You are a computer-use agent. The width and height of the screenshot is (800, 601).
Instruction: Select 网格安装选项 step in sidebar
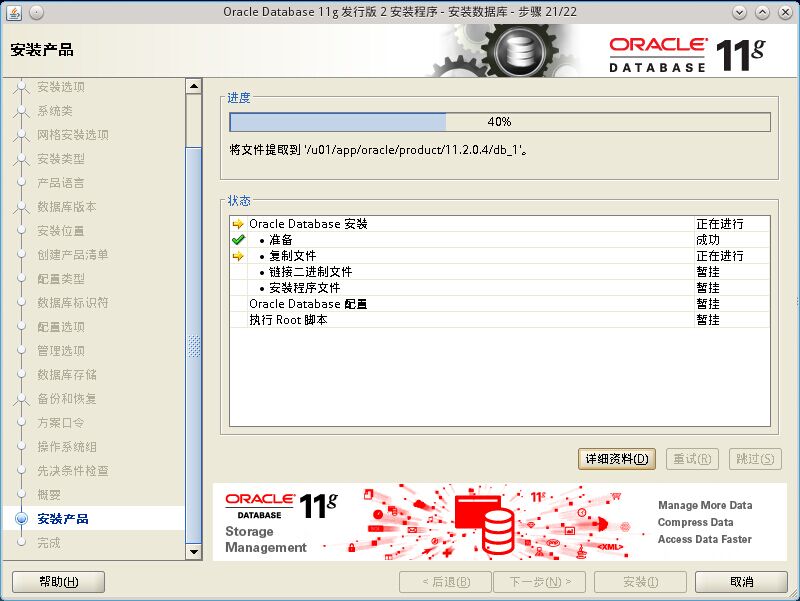(x=72, y=135)
